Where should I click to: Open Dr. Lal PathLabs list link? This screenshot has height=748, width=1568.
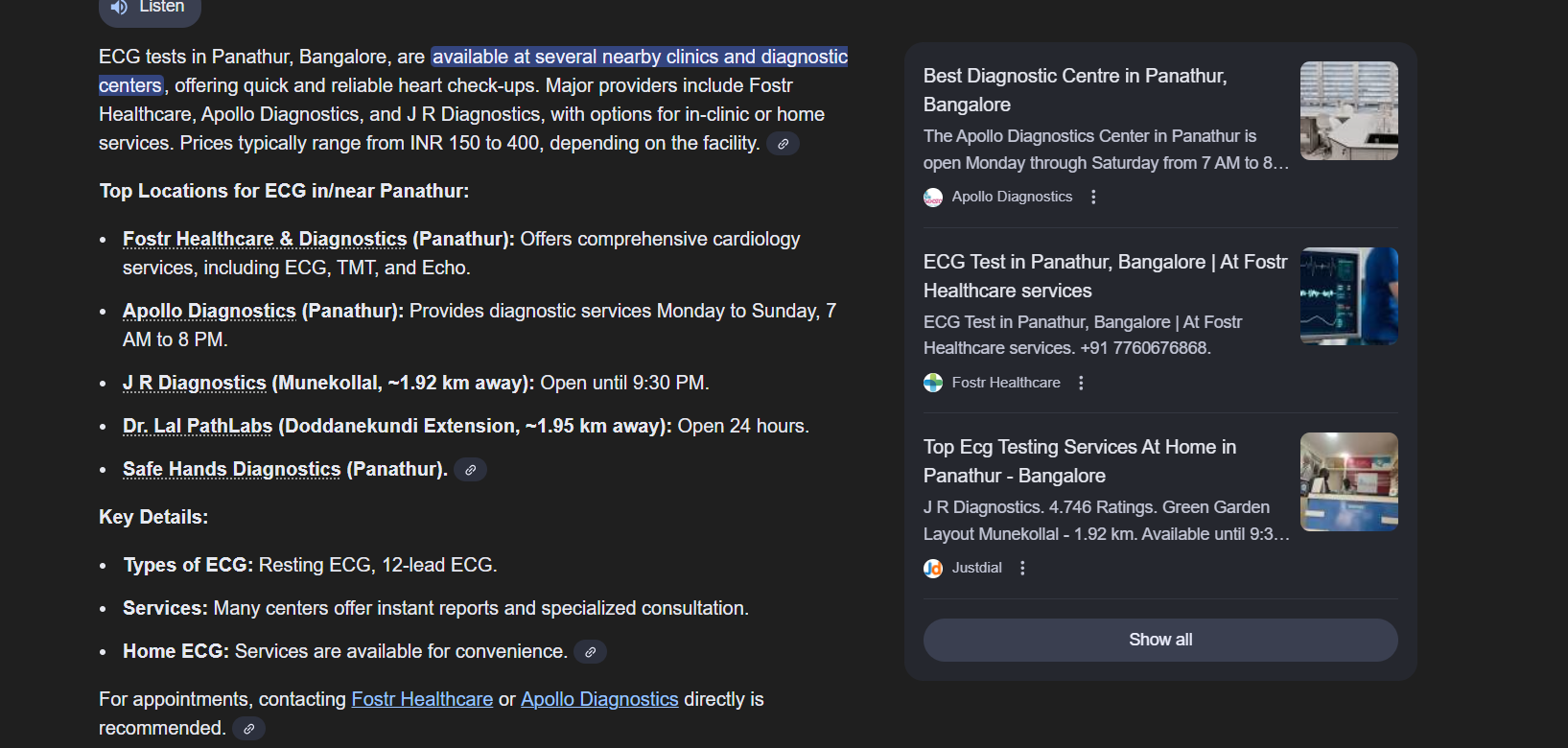click(198, 426)
